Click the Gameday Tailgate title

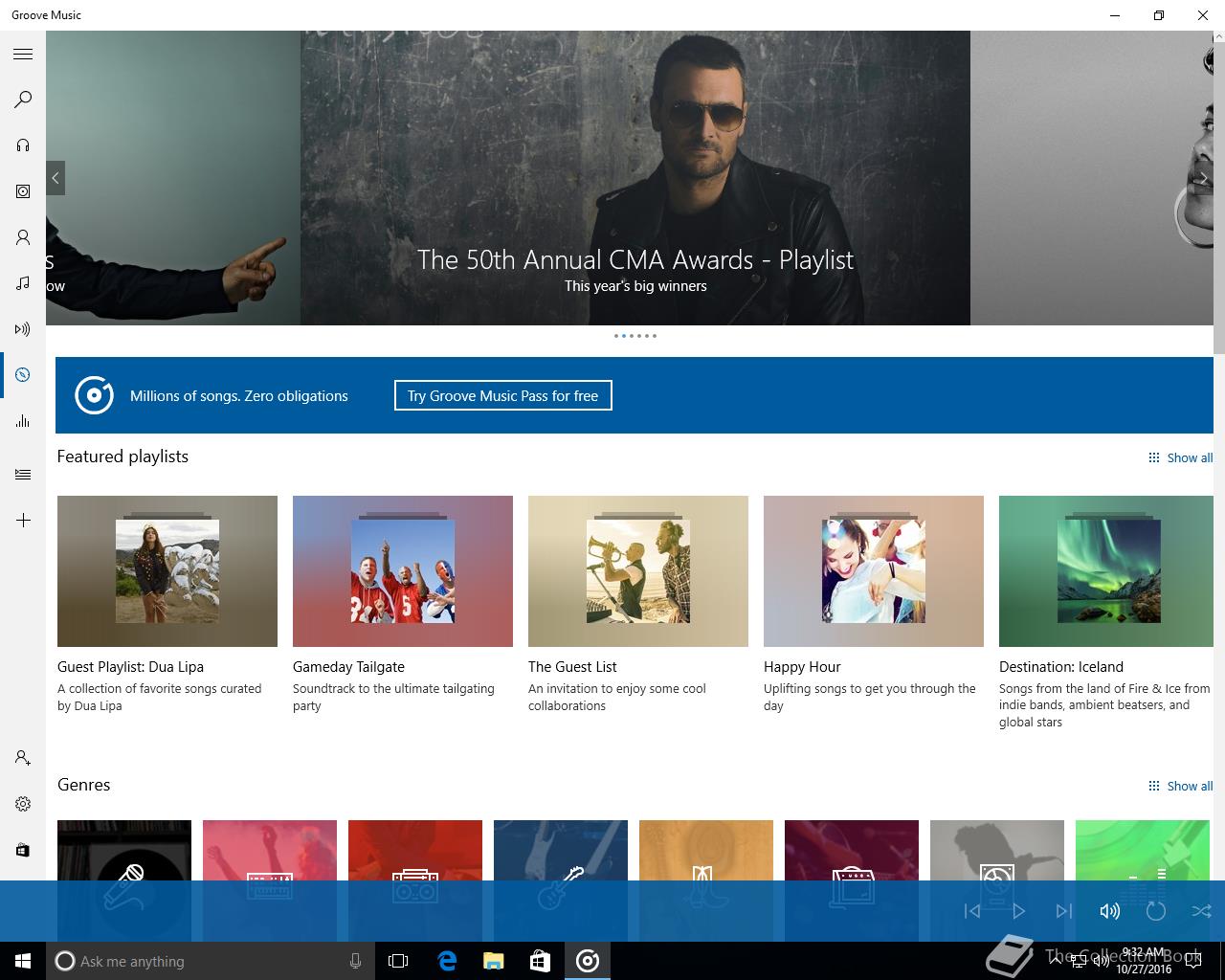[348, 667]
